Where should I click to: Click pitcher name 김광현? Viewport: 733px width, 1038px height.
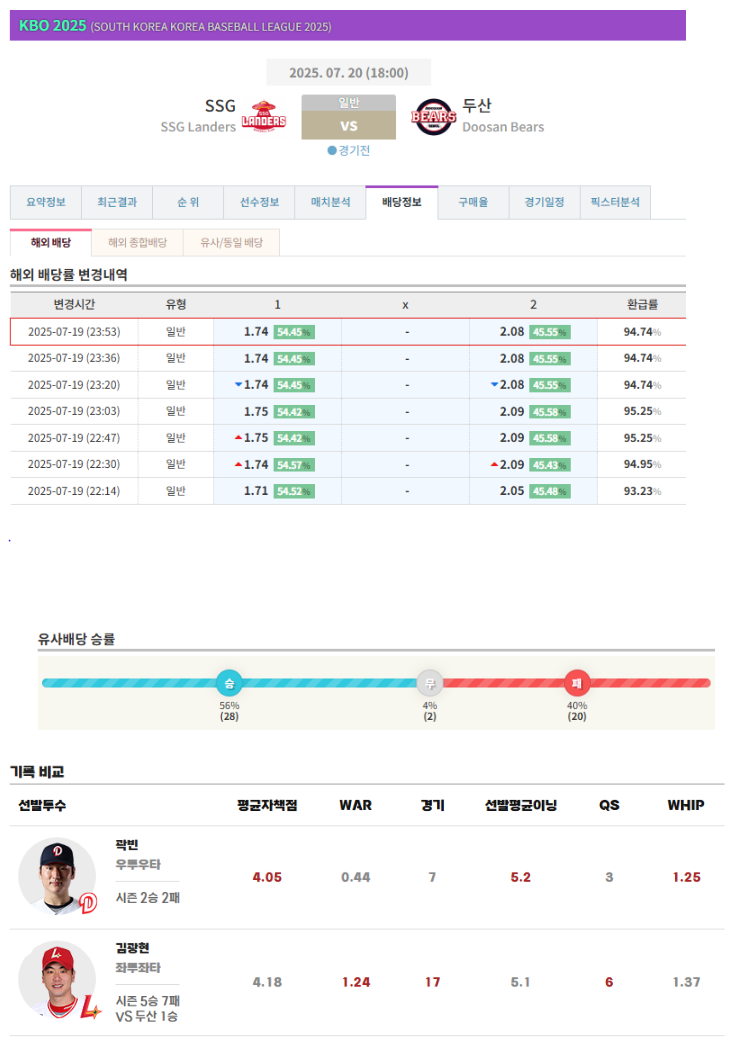132,948
